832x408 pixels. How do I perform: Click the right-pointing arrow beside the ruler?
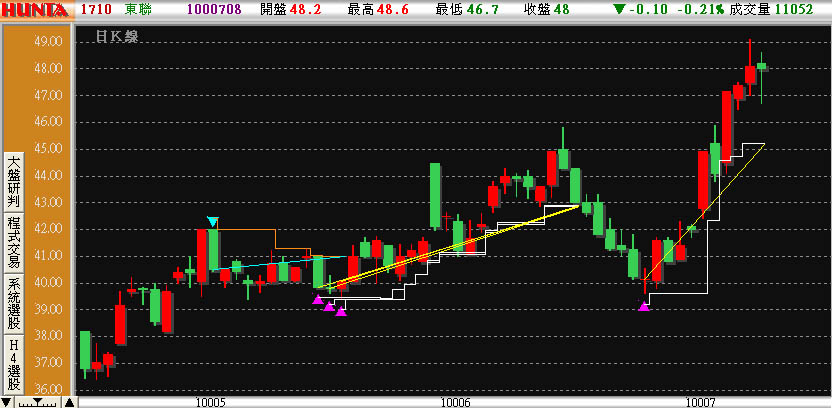tap(69, 402)
